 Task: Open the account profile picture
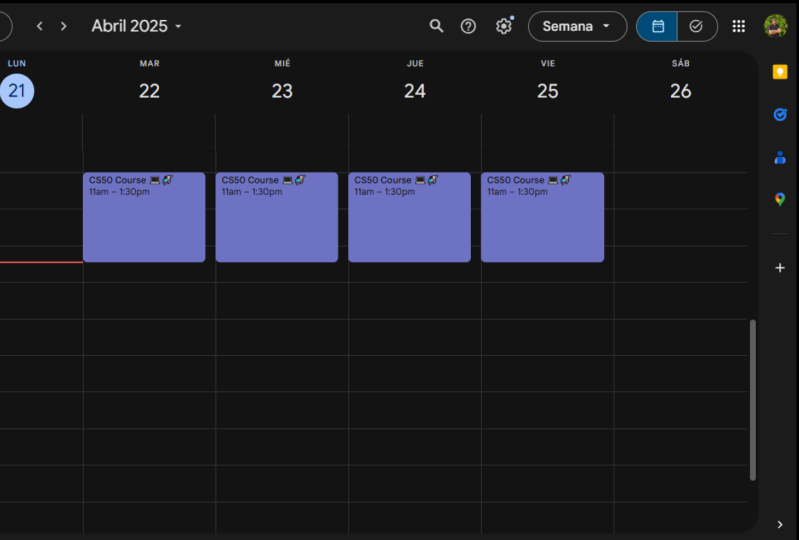click(775, 26)
